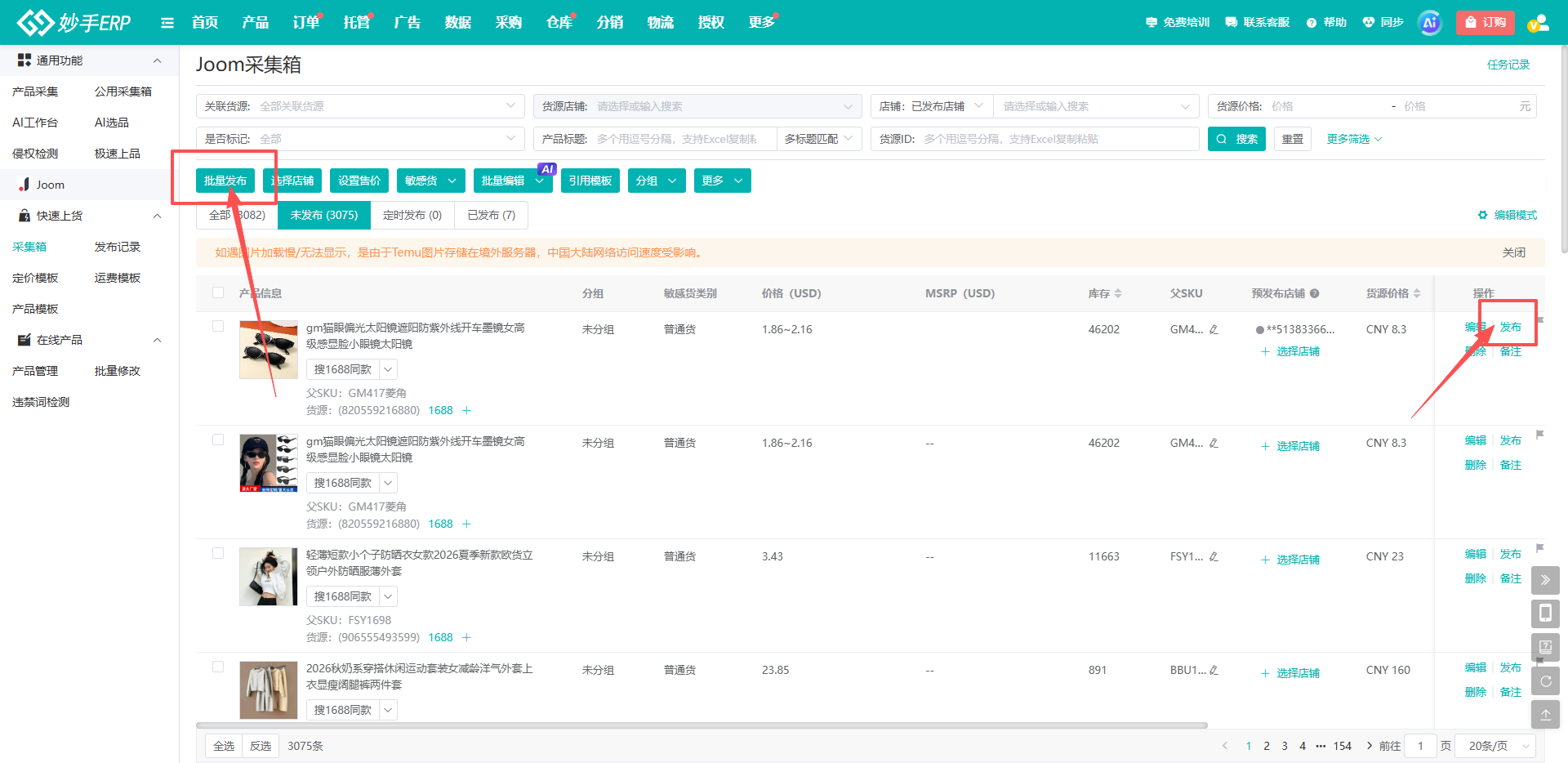This screenshot has height=763, width=1568.
Task: Click the 同步 sync icon
Action: point(1369,22)
